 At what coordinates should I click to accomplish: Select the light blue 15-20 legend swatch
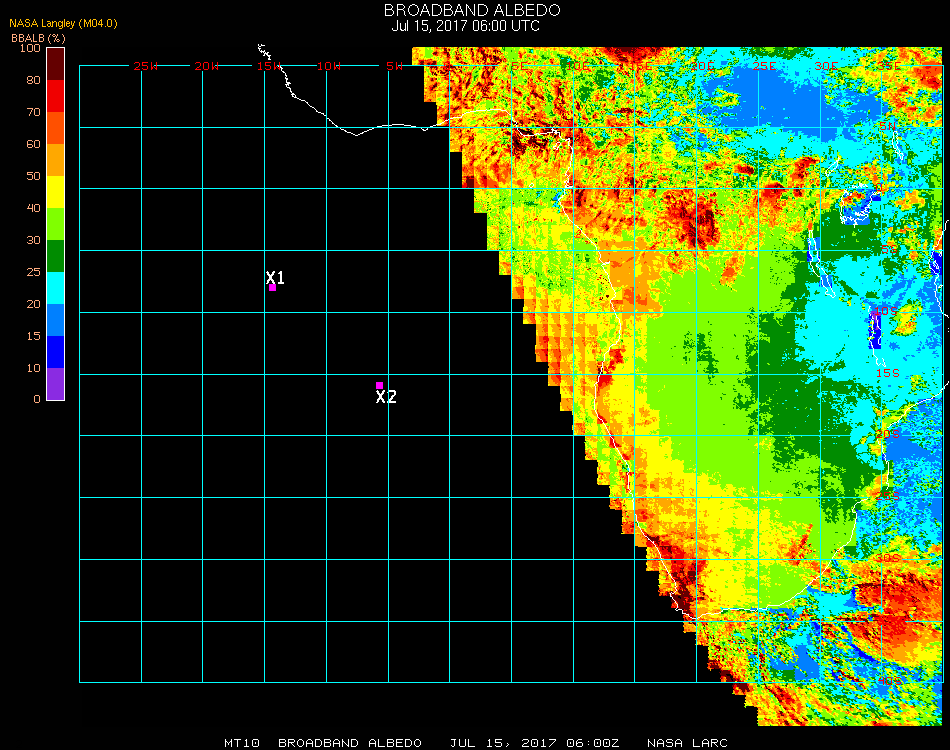tap(55, 320)
